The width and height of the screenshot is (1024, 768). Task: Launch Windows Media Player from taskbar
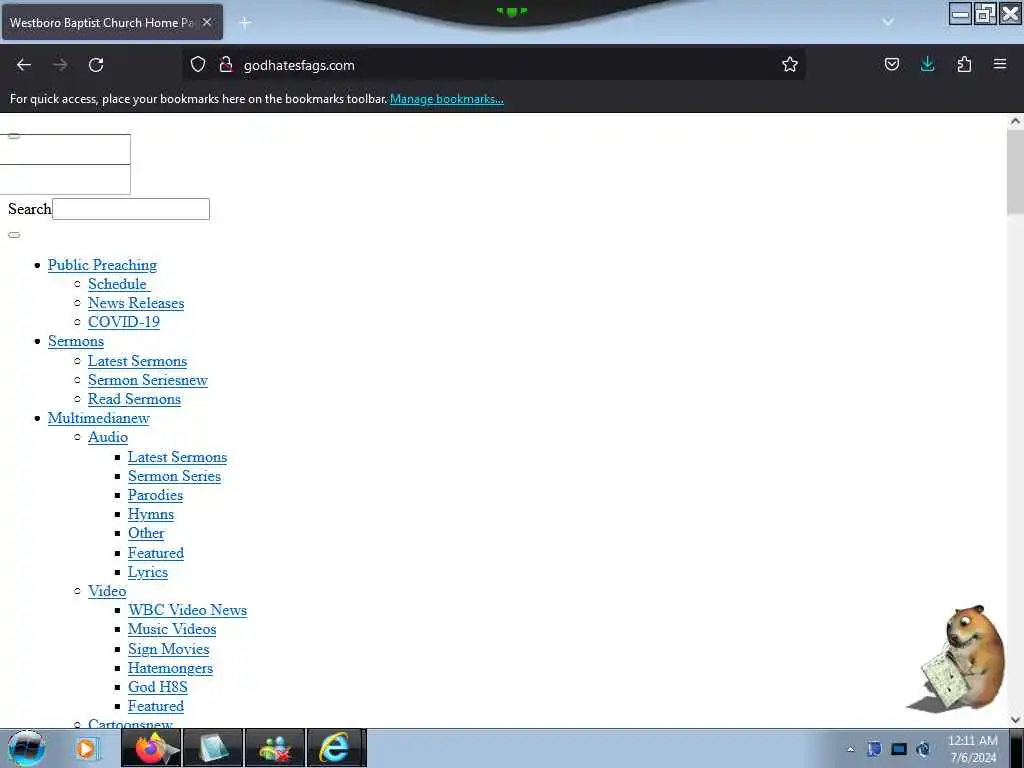[x=86, y=748]
